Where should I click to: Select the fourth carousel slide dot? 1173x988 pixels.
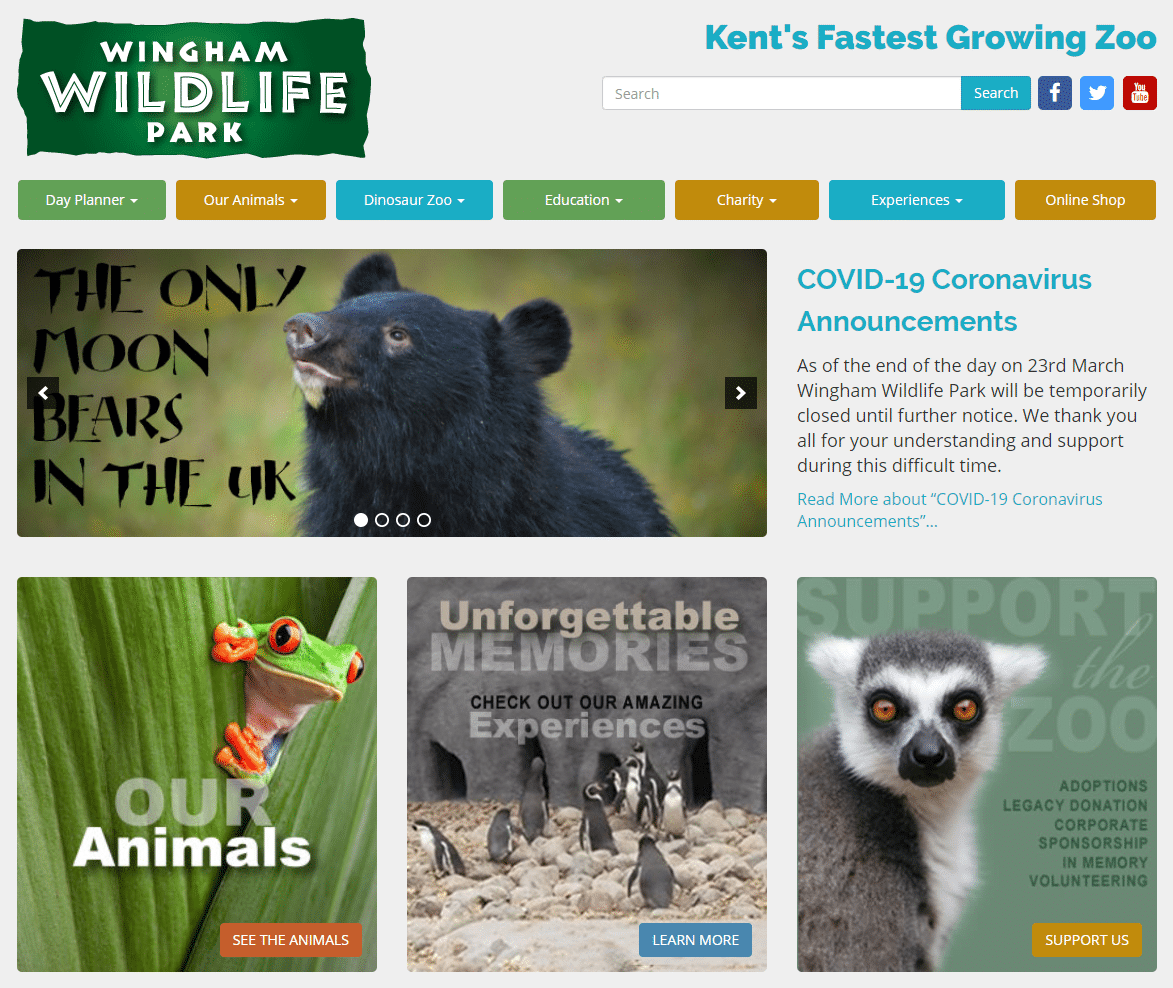tap(423, 520)
